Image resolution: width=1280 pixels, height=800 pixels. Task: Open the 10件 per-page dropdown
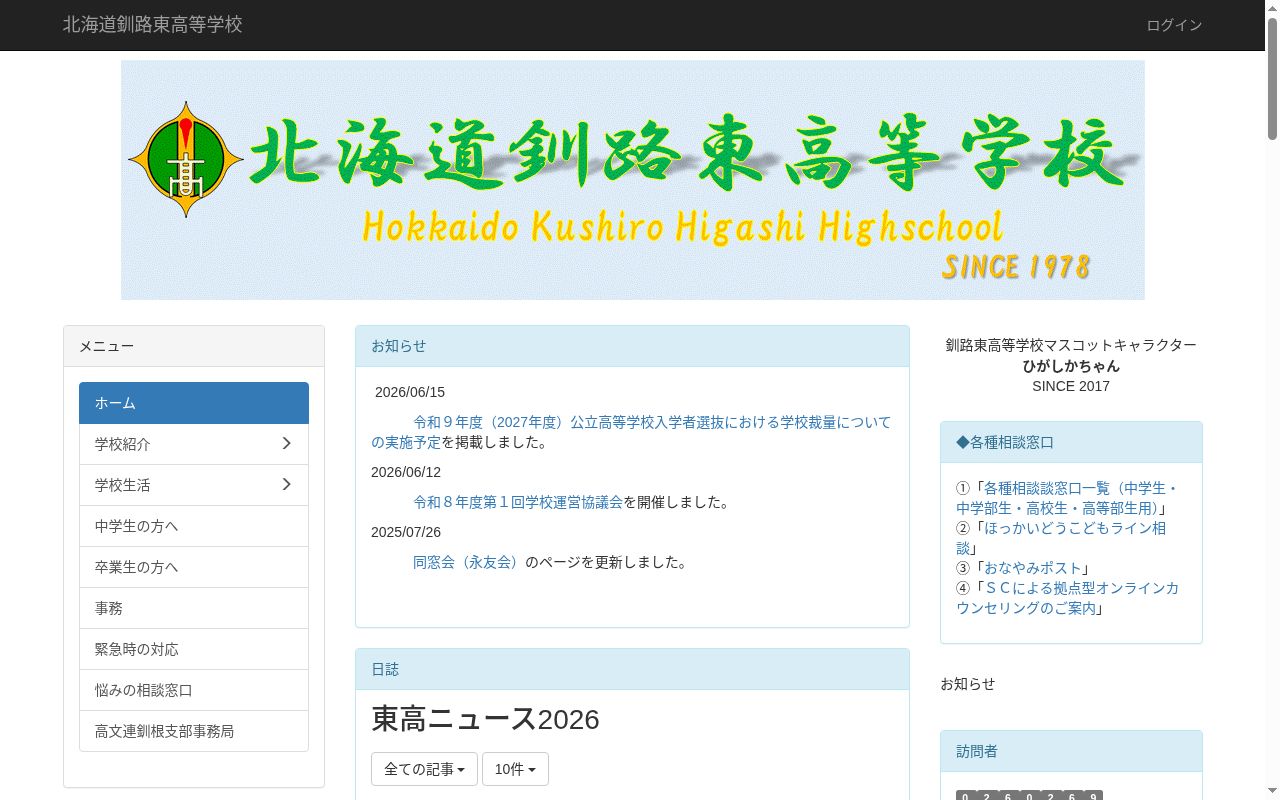click(515, 769)
